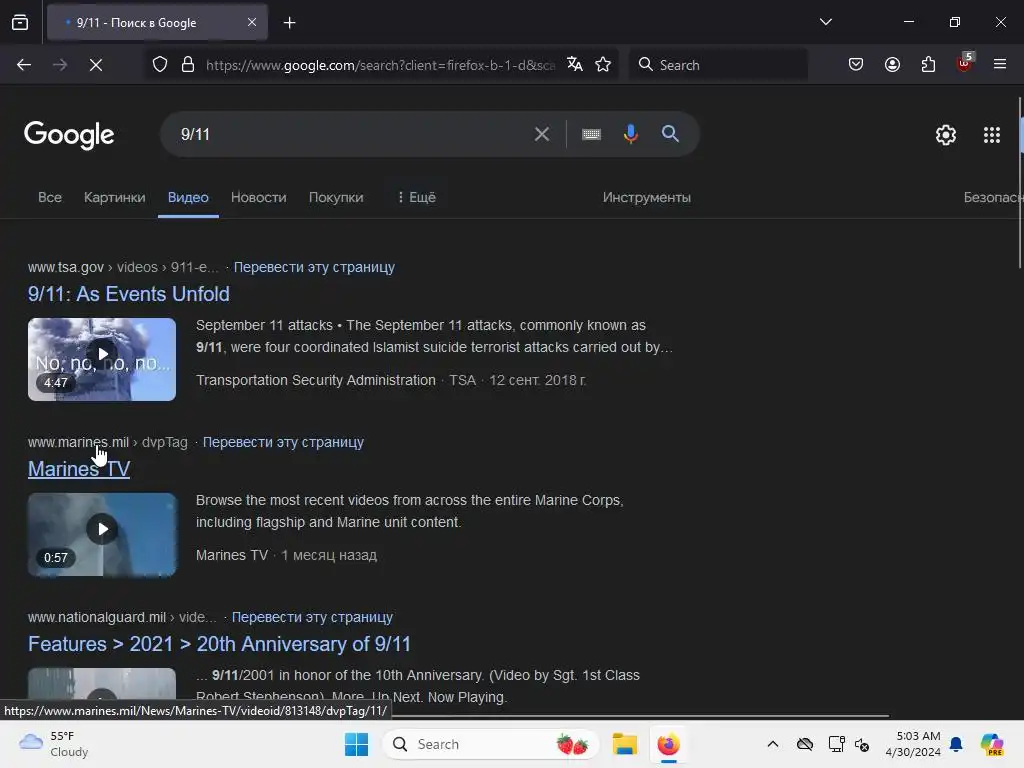Click the Firefox taskbar icon

click(669, 744)
